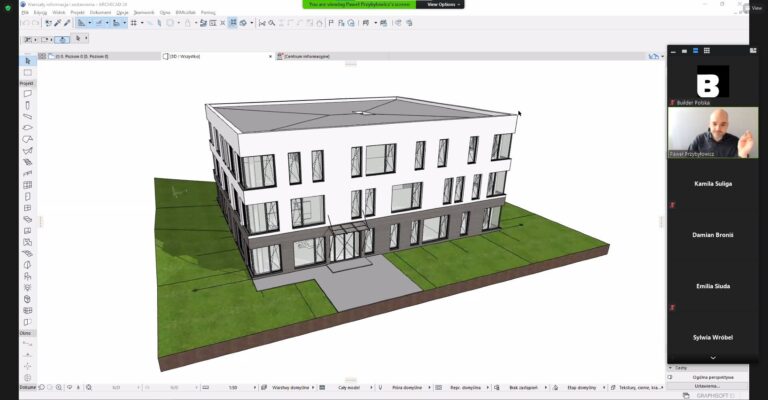Pick up parameters with the eyedropper
Viewport: 768px width, 400px height.
58,23
